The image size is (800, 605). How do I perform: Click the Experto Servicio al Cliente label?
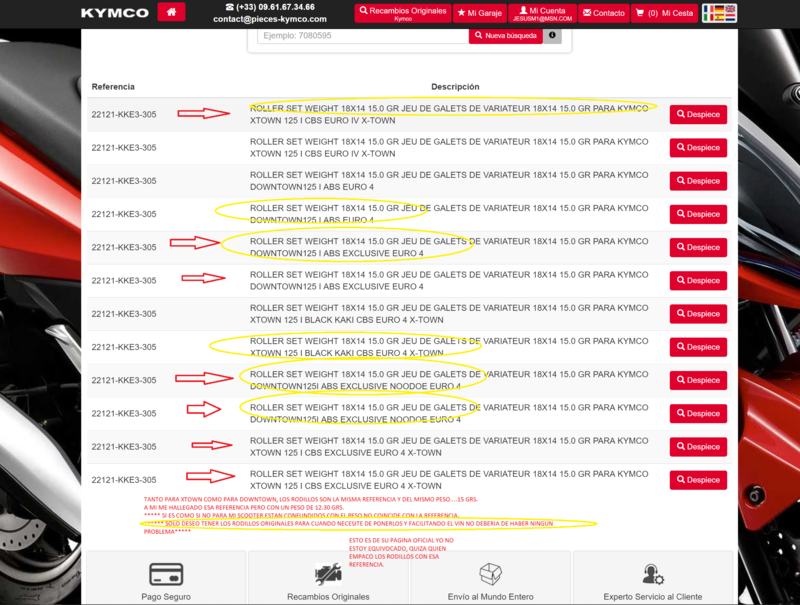click(x=653, y=597)
